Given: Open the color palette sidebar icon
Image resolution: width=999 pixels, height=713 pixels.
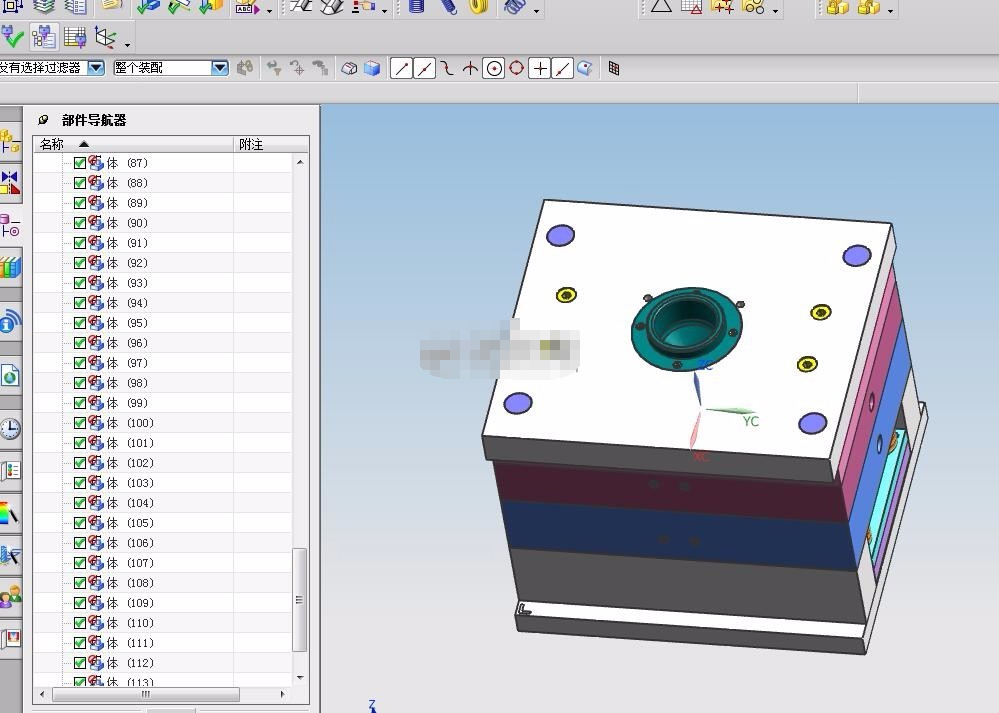Looking at the screenshot, I should 10,515.
